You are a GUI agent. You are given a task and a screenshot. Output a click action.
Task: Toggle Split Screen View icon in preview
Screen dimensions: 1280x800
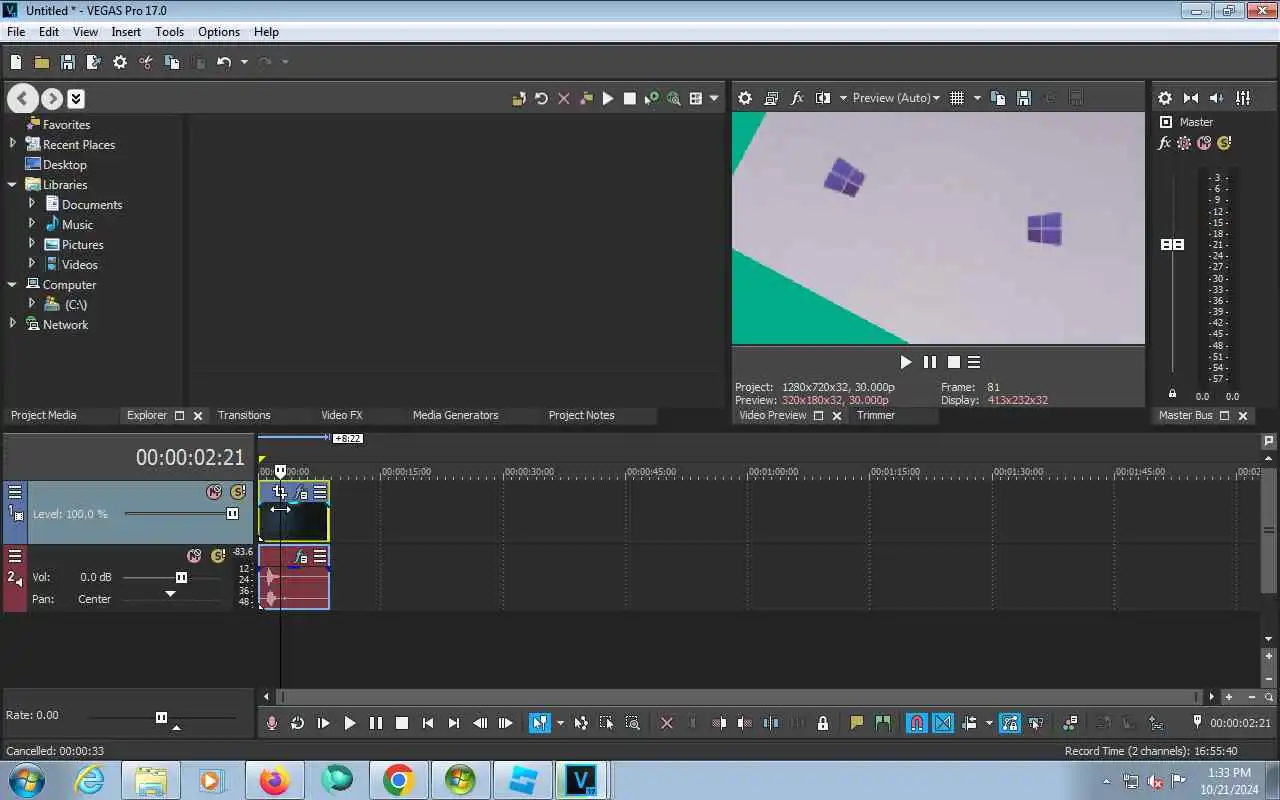pyautogui.click(x=823, y=98)
